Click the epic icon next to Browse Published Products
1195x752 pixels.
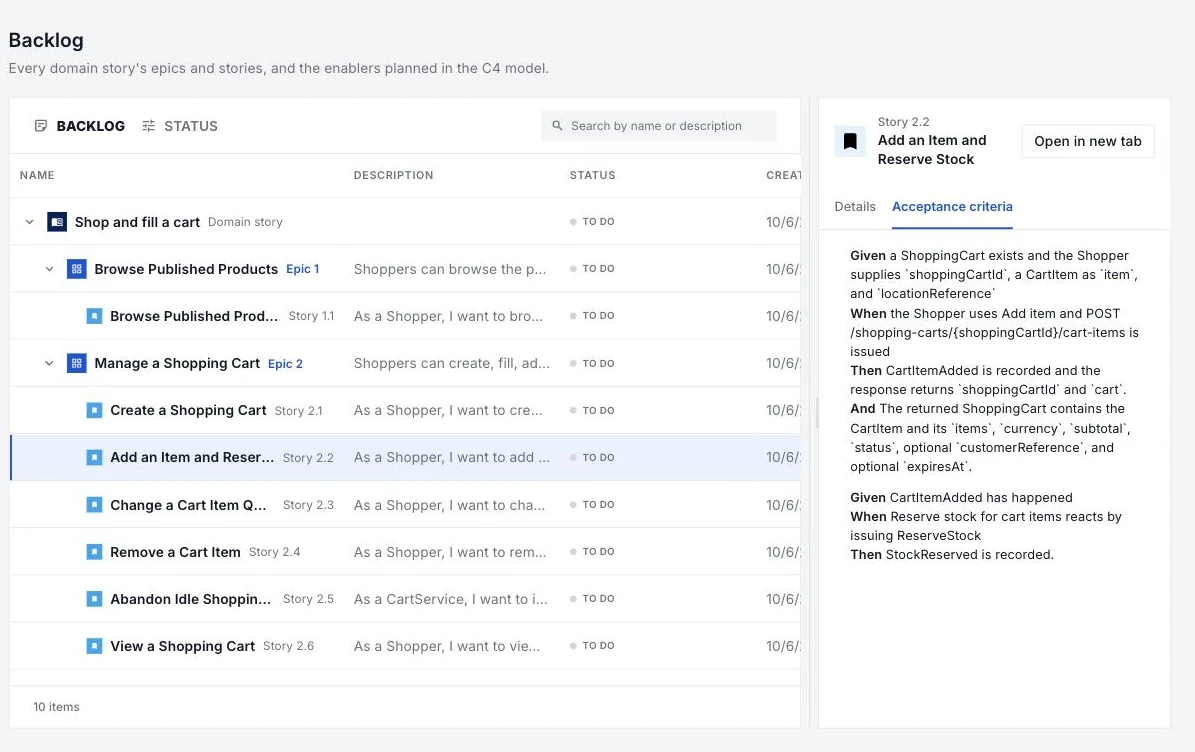[x=77, y=269]
